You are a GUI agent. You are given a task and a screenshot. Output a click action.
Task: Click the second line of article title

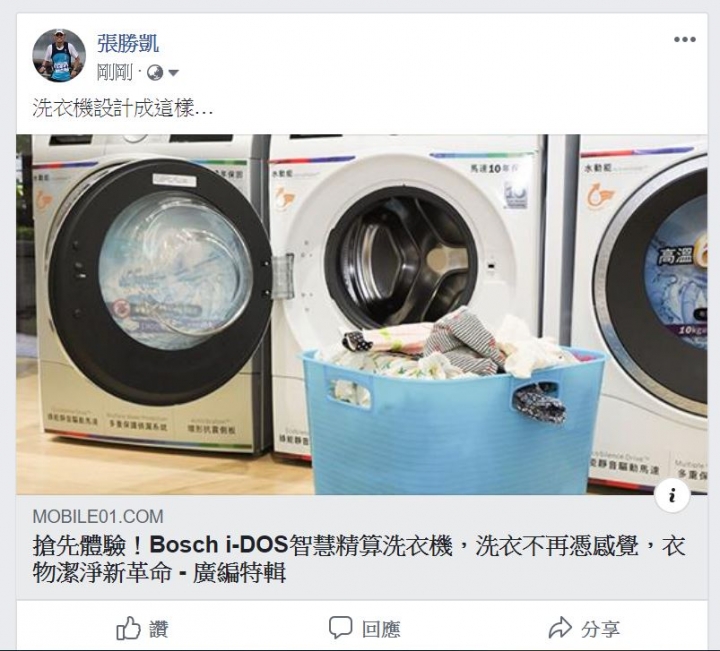(159, 573)
